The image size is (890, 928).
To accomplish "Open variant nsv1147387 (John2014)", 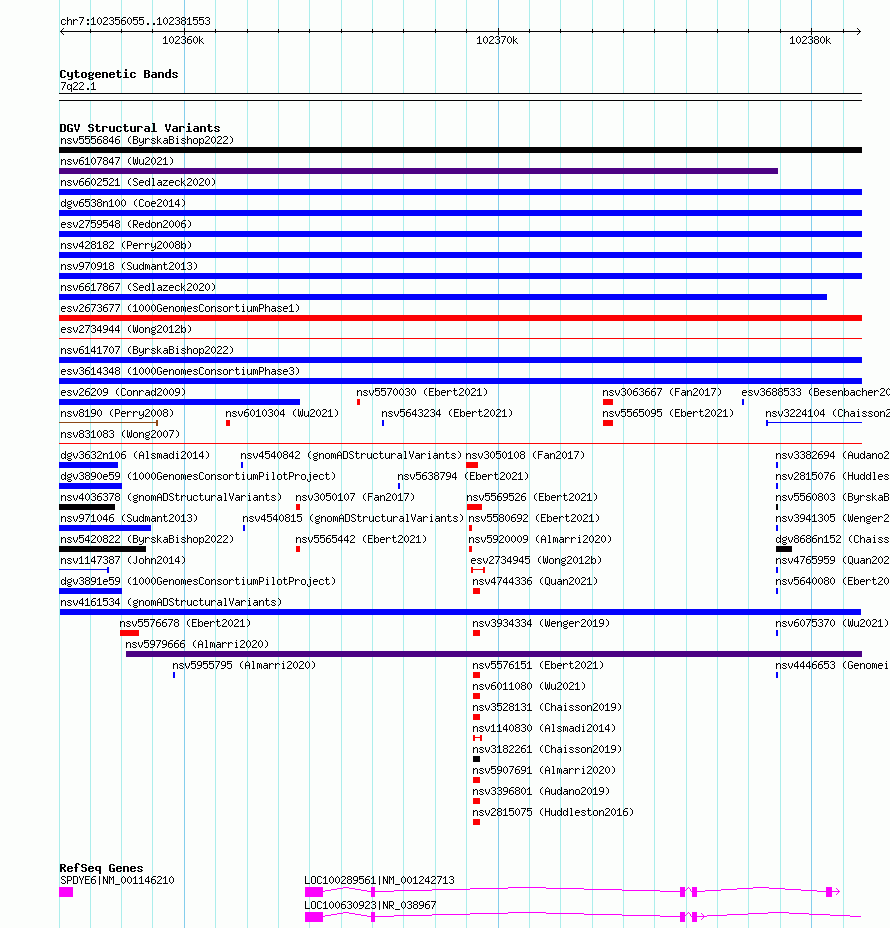I will tap(123, 560).
